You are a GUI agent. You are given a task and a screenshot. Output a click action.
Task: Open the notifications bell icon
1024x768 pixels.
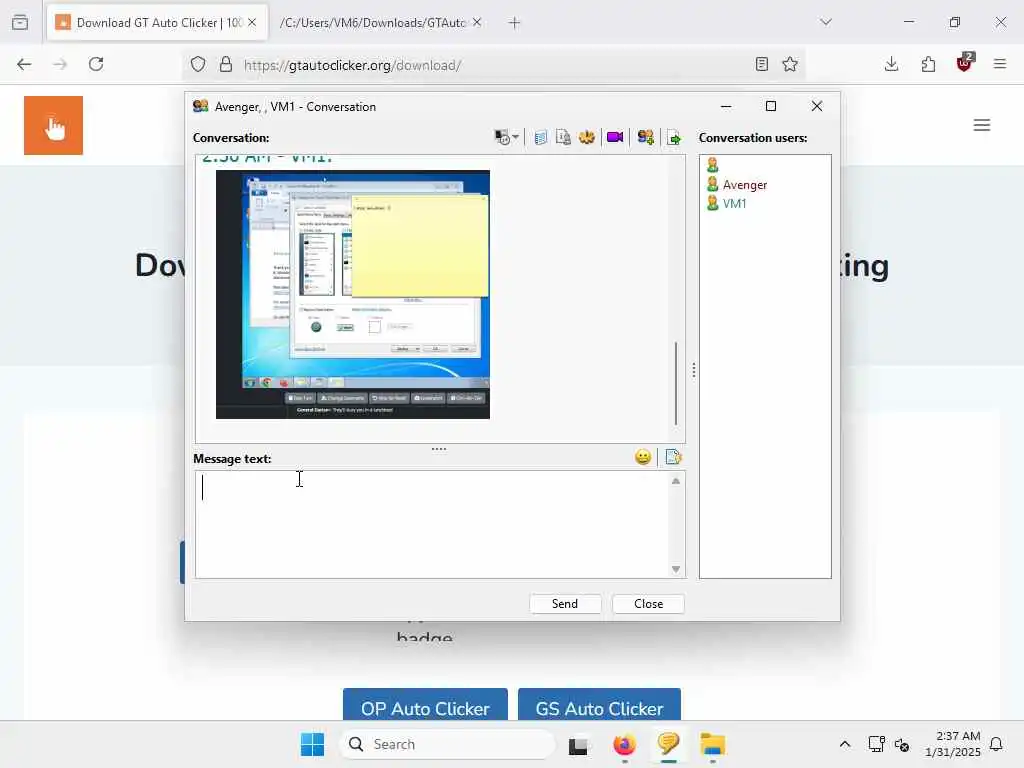tap(996, 744)
